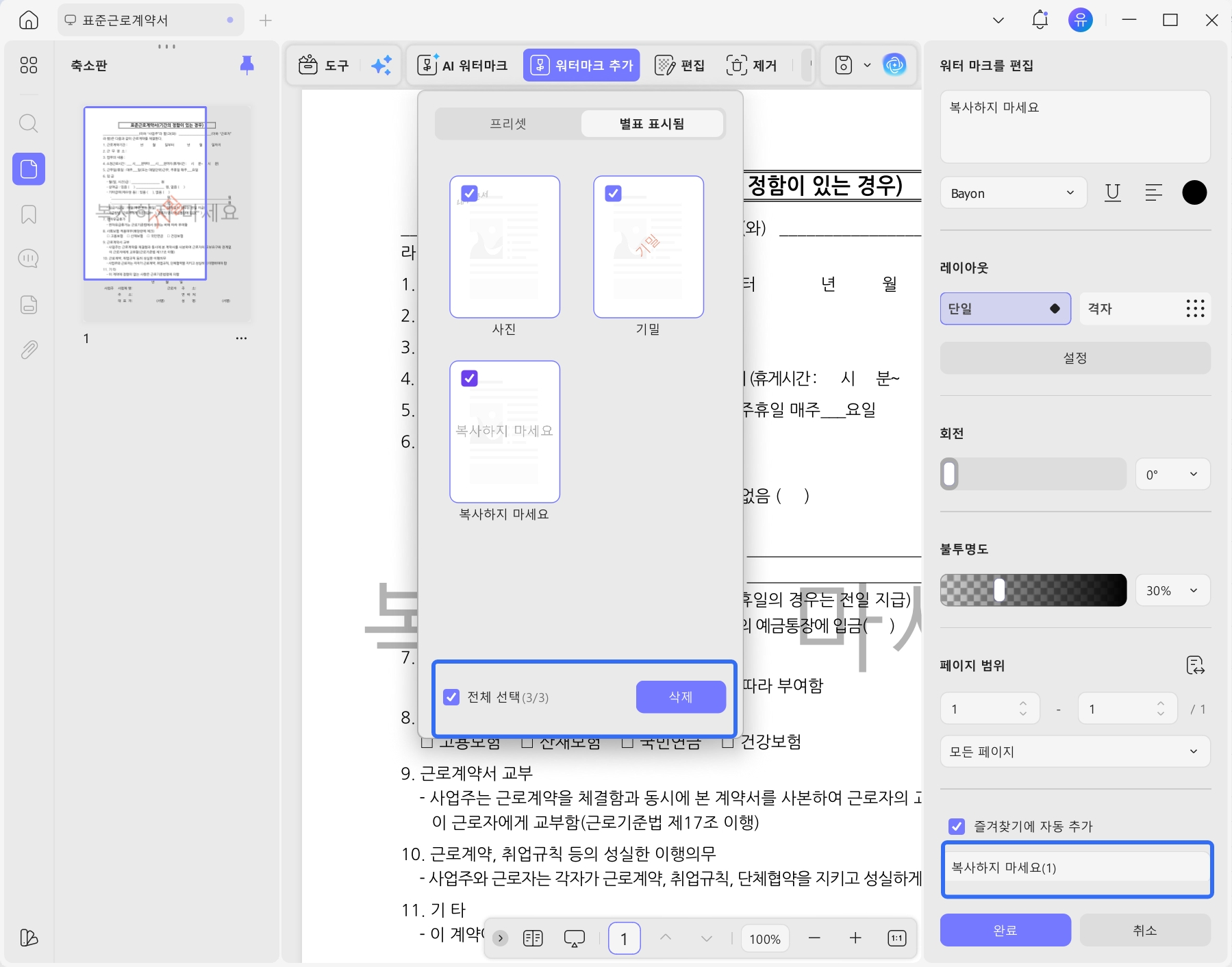
Task: Toggle underline formatting for watermark text
Action: [1113, 192]
